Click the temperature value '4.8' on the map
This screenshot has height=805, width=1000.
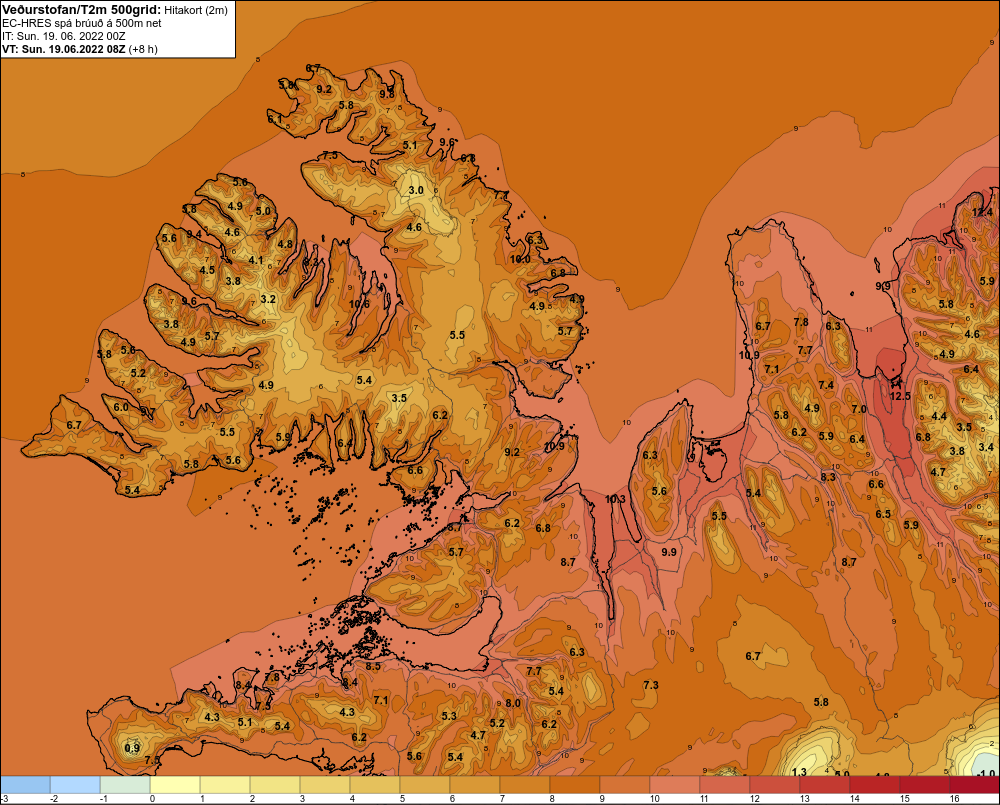click(x=284, y=244)
